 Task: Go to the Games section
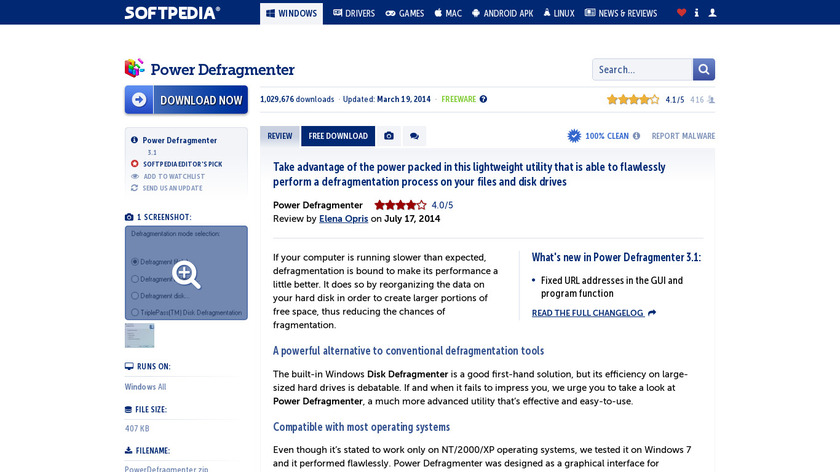click(x=404, y=13)
